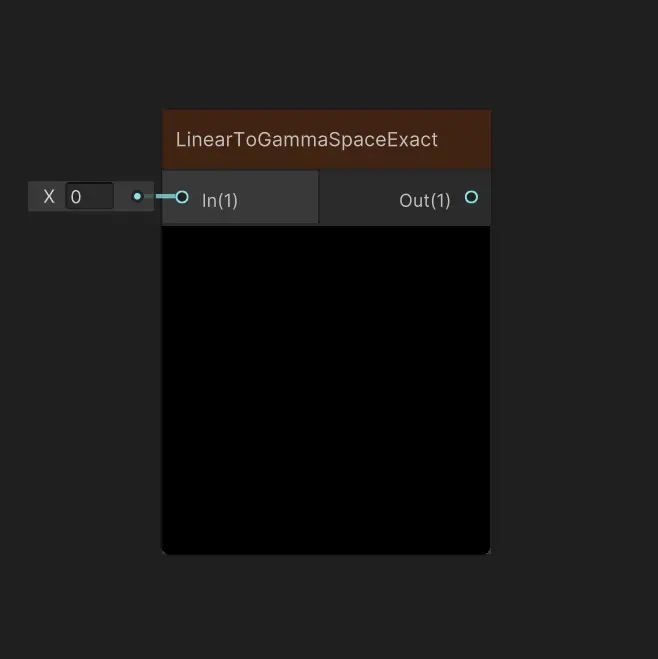Click empty graph canvas below the preview
The width and height of the screenshot is (658, 659).
tap(326, 607)
